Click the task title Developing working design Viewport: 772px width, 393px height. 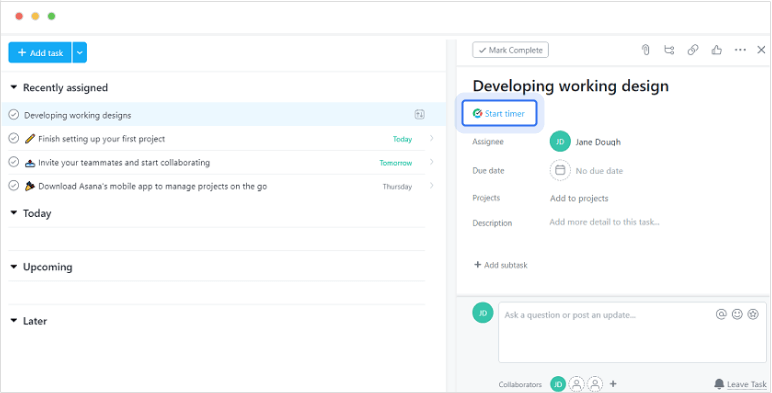[571, 86]
